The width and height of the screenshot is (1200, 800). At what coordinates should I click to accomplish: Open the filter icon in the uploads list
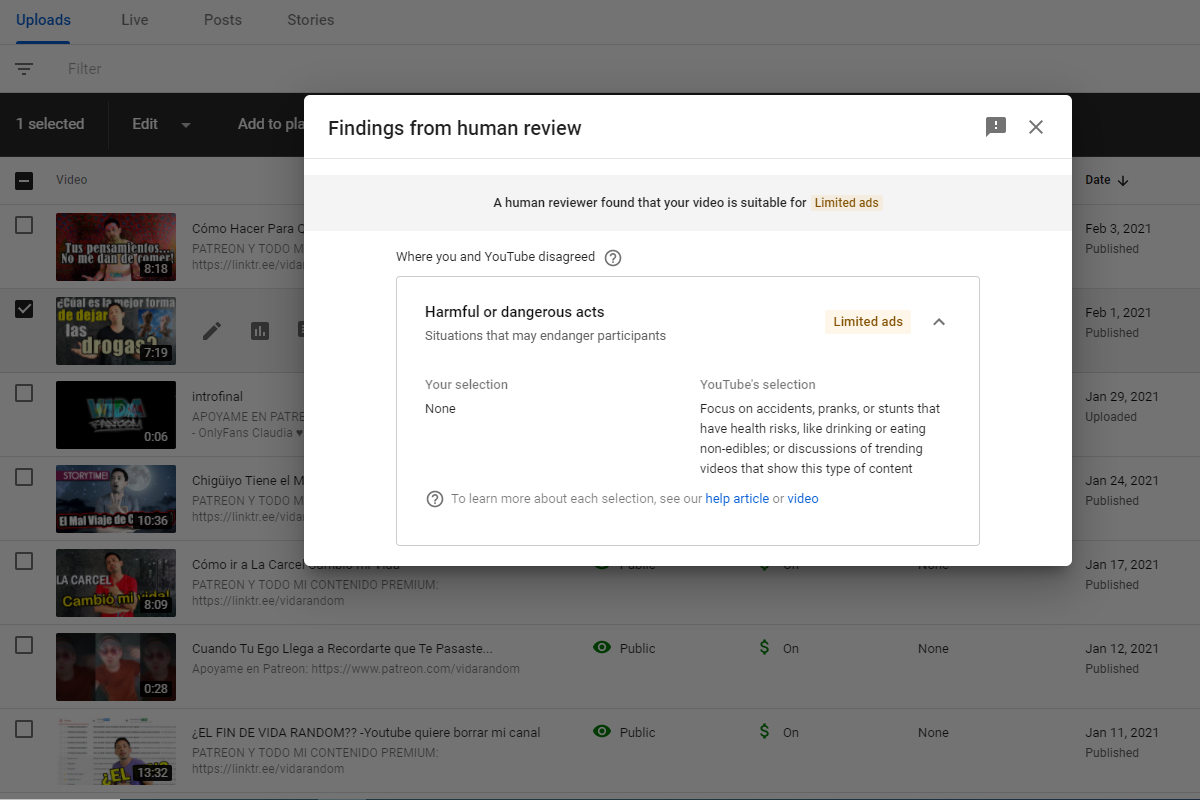pyautogui.click(x=24, y=69)
